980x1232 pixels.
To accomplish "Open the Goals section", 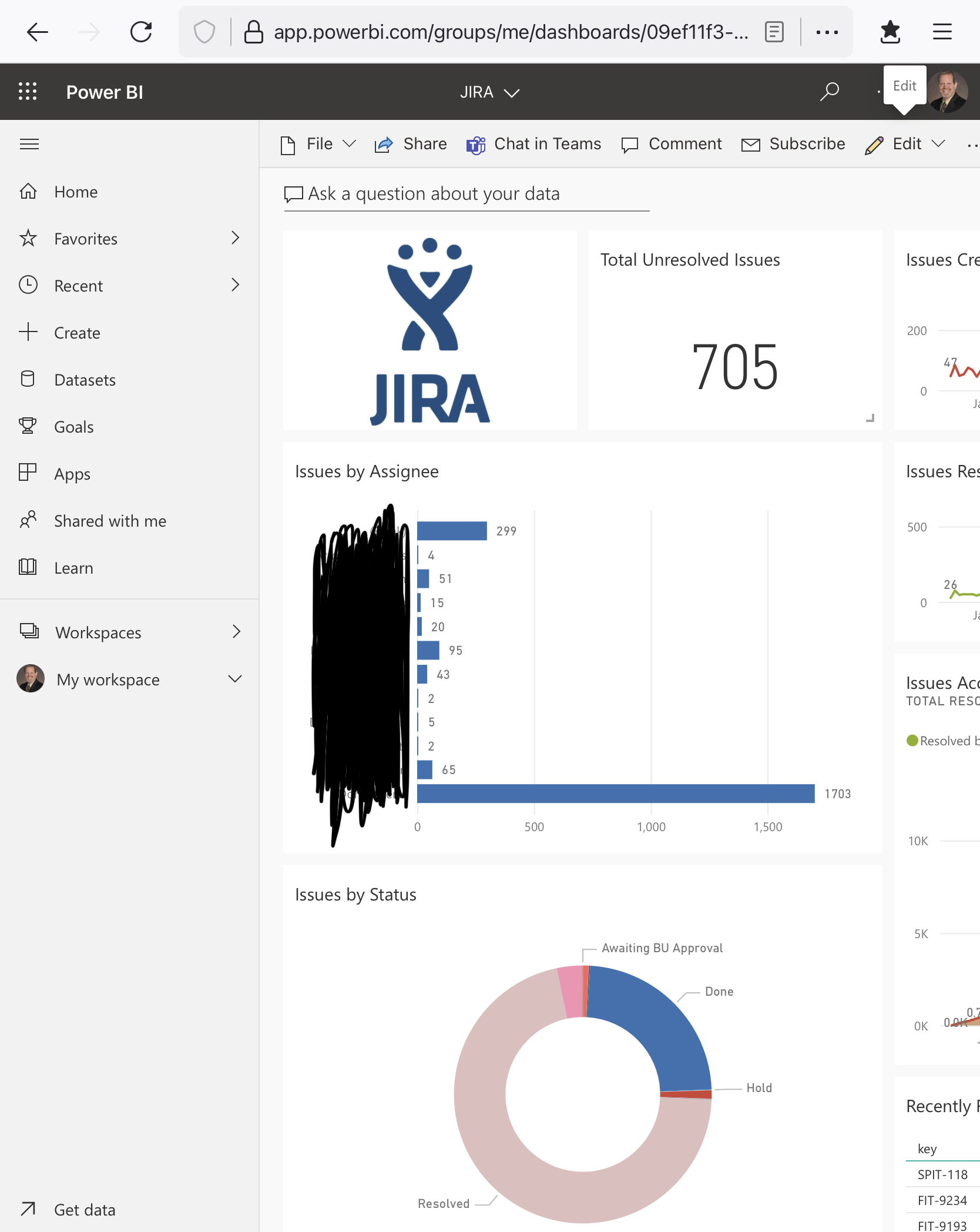I will [73, 427].
